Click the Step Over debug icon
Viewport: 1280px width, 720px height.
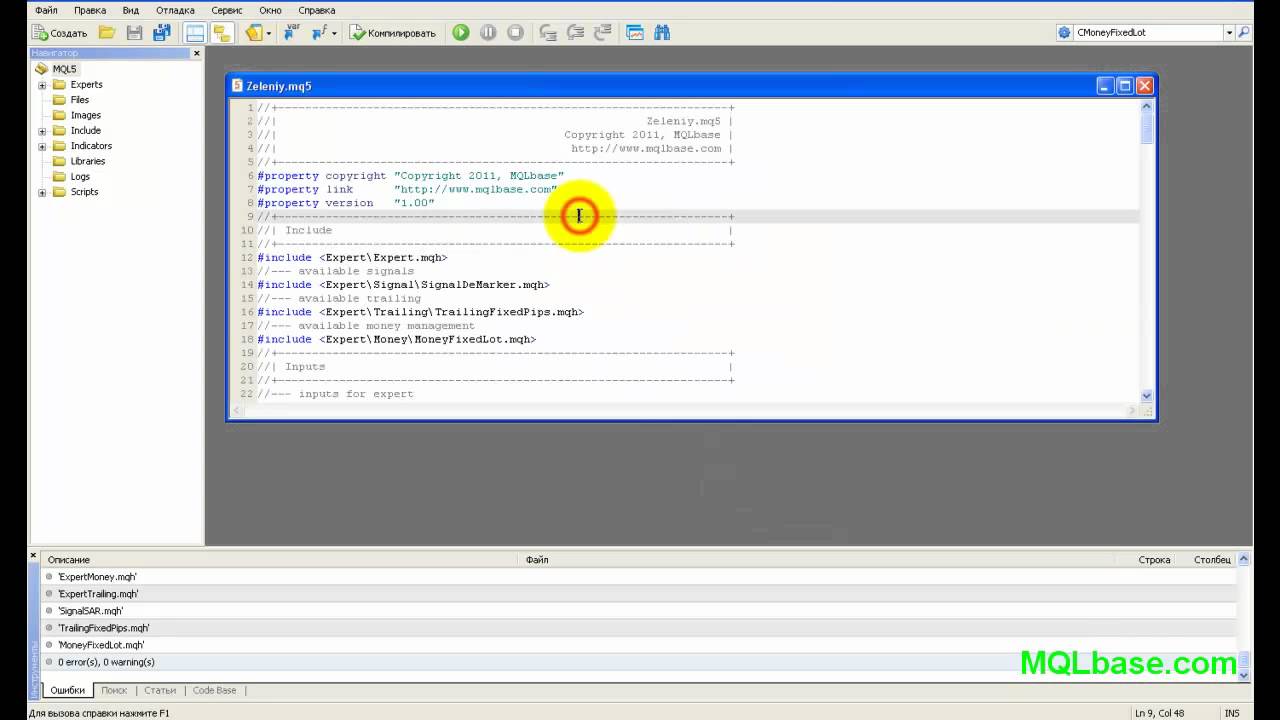tap(575, 33)
